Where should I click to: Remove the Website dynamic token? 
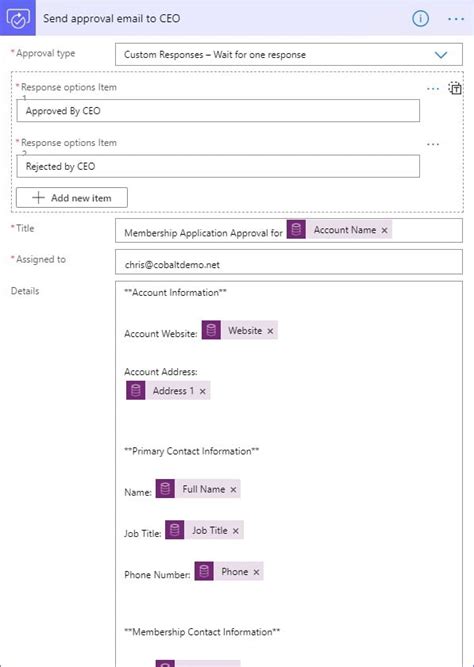(270, 331)
